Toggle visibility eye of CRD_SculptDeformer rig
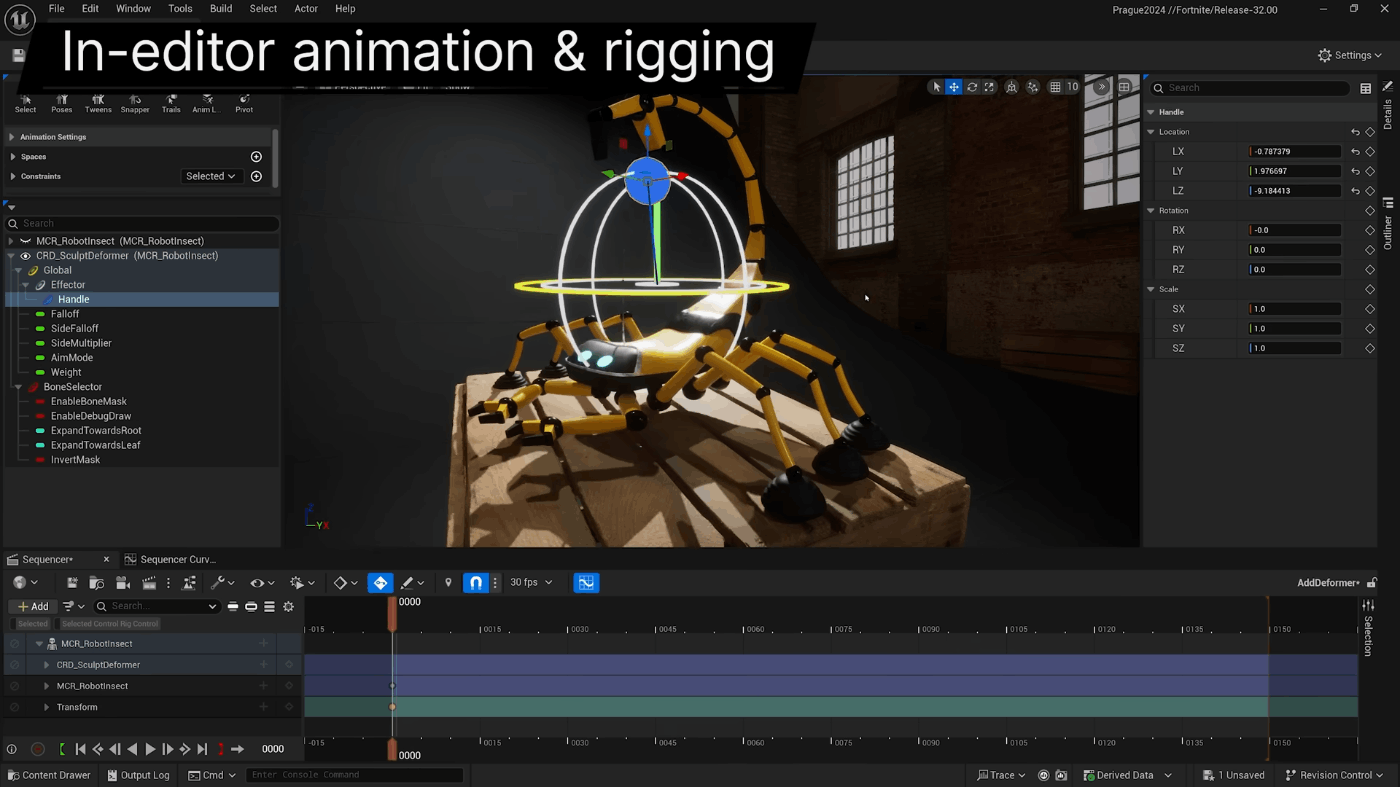This screenshot has width=1400, height=787. pos(25,256)
